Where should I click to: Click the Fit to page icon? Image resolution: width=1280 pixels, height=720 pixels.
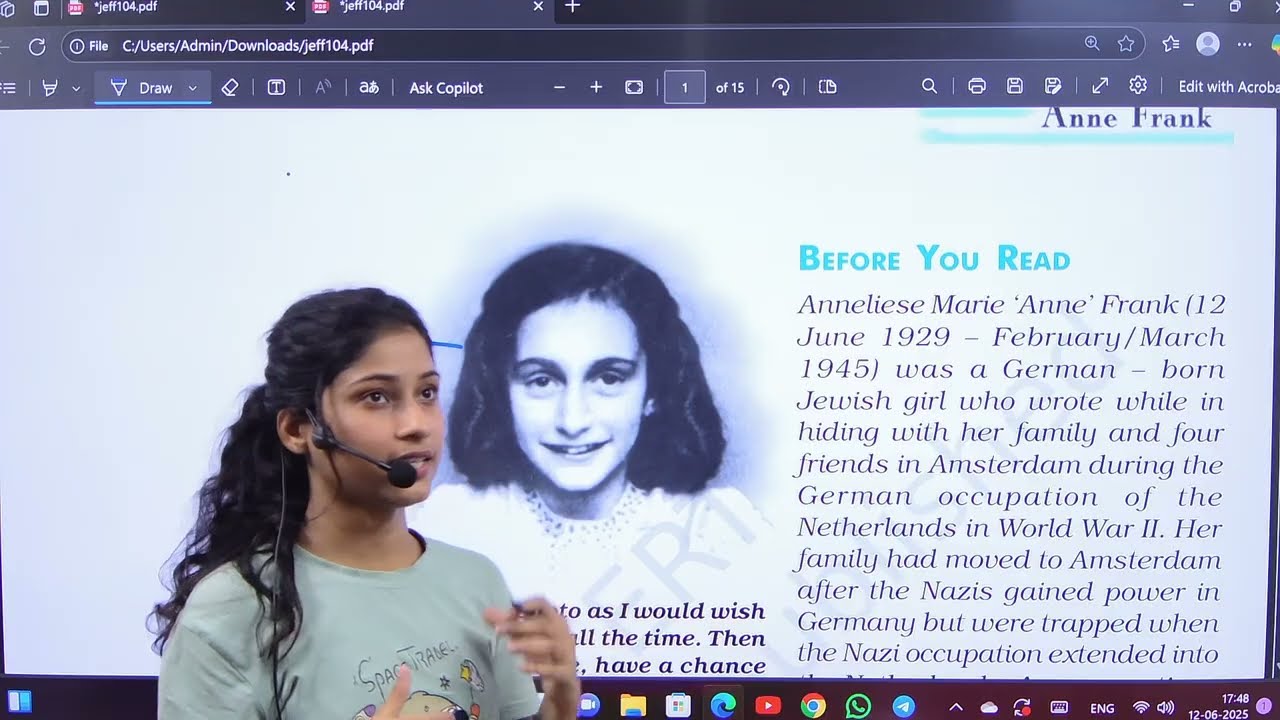(x=634, y=87)
